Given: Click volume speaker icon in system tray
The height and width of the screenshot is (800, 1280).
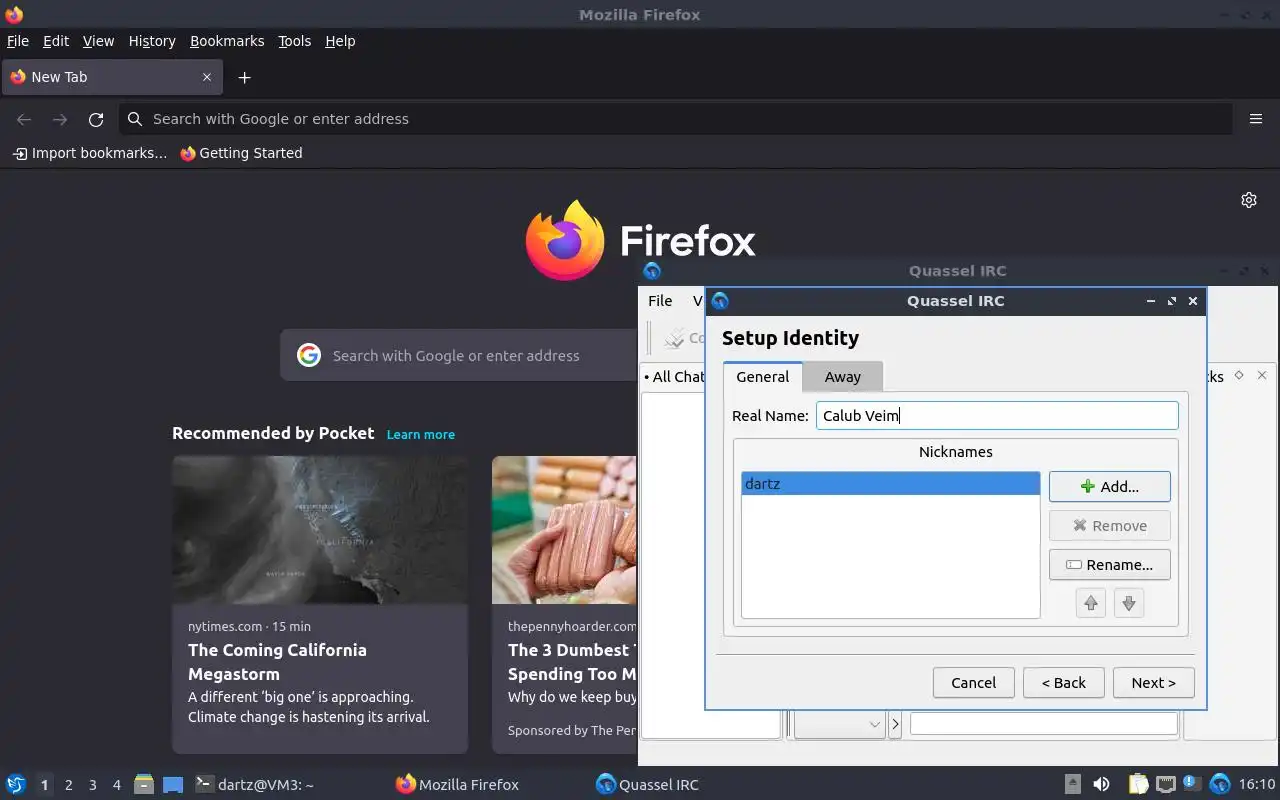Looking at the screenshot, I should (x=1101, y=785).
